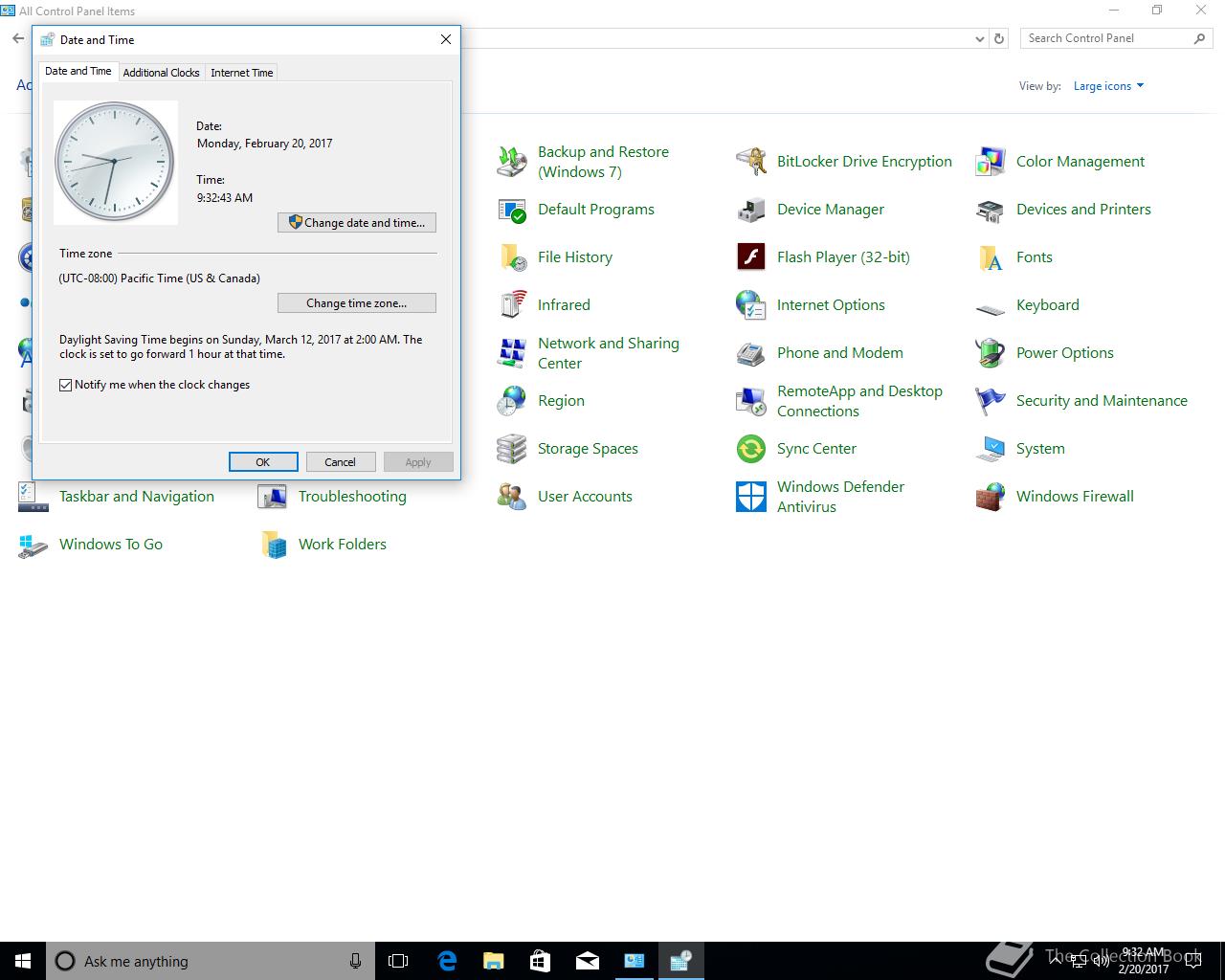The image size is (1225, 980).
Task: Click the Flash Player icon
Action: [751, 257]
